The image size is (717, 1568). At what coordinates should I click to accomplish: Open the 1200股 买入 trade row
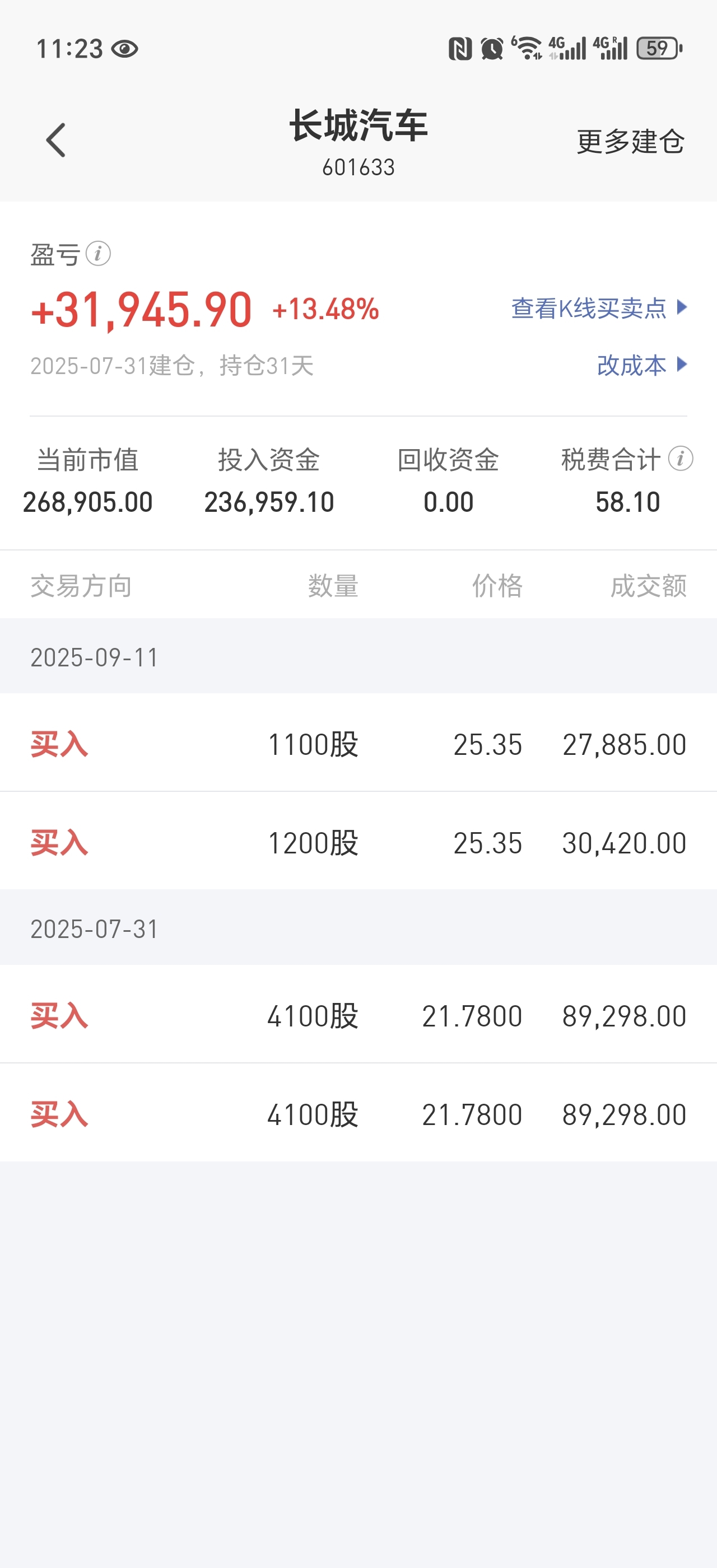(358, 842)
